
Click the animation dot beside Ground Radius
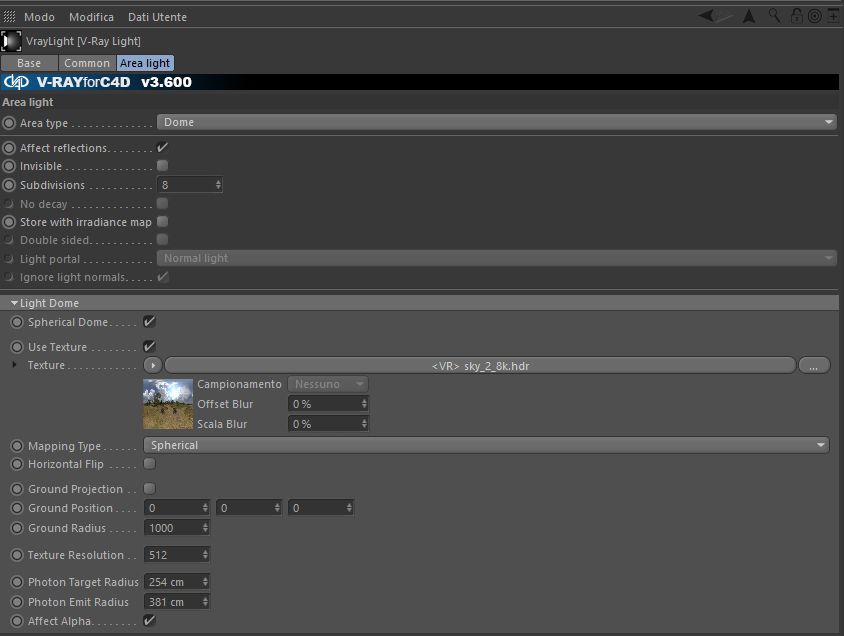pos(17,528)
